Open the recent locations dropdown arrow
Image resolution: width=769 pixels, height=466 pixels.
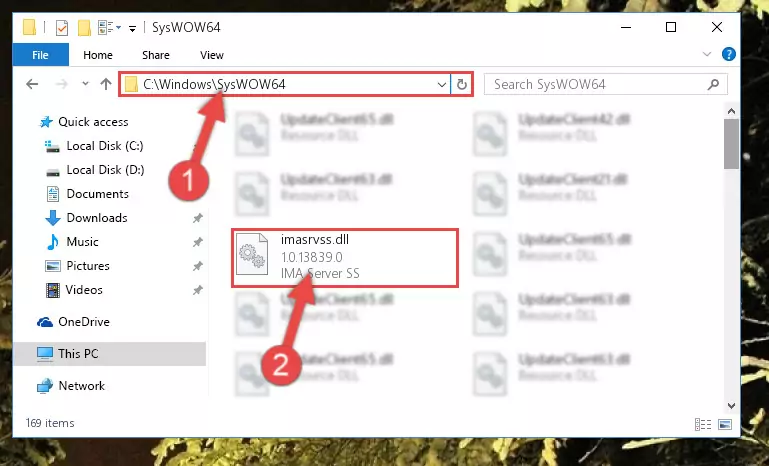85,84
